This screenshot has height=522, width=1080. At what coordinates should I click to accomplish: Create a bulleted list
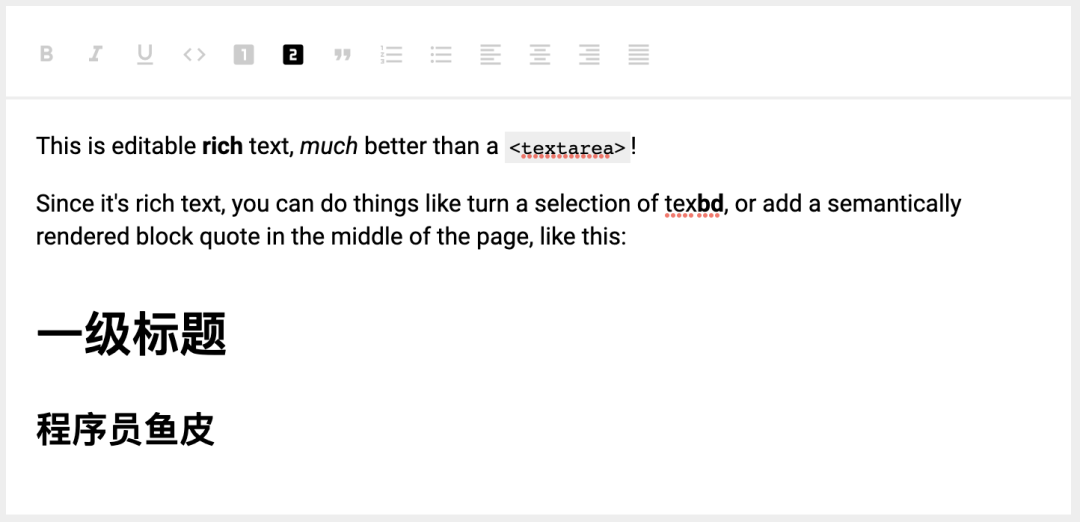click(441, 54)
